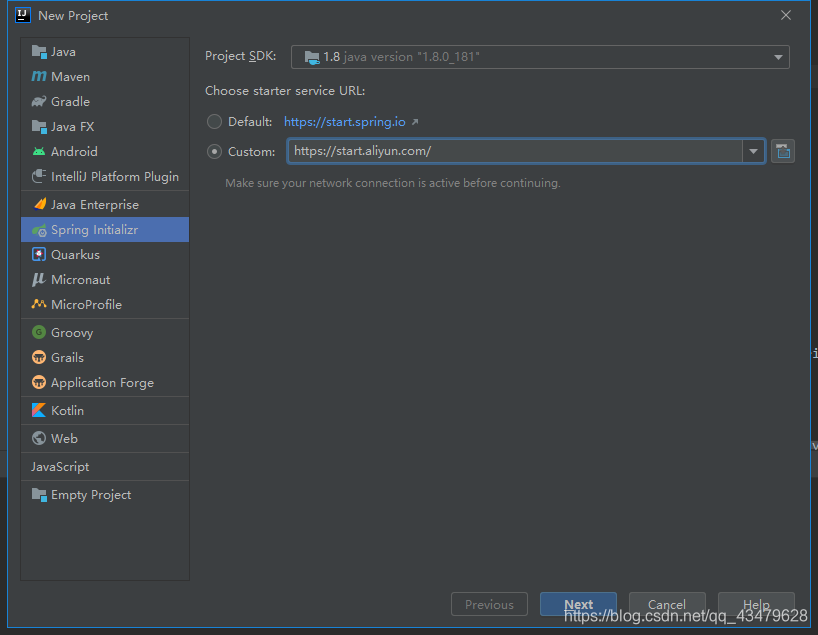Close the New Project dialog

pyautogui.click(x=786, y=16)
